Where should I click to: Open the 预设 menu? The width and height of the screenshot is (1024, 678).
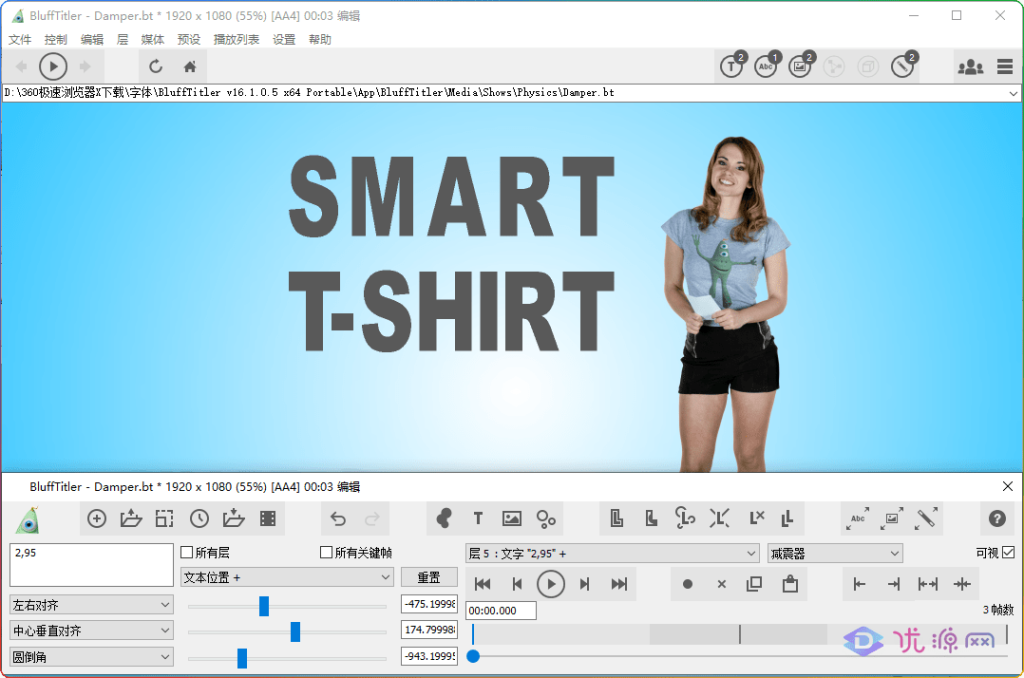(x=189, y=39)
